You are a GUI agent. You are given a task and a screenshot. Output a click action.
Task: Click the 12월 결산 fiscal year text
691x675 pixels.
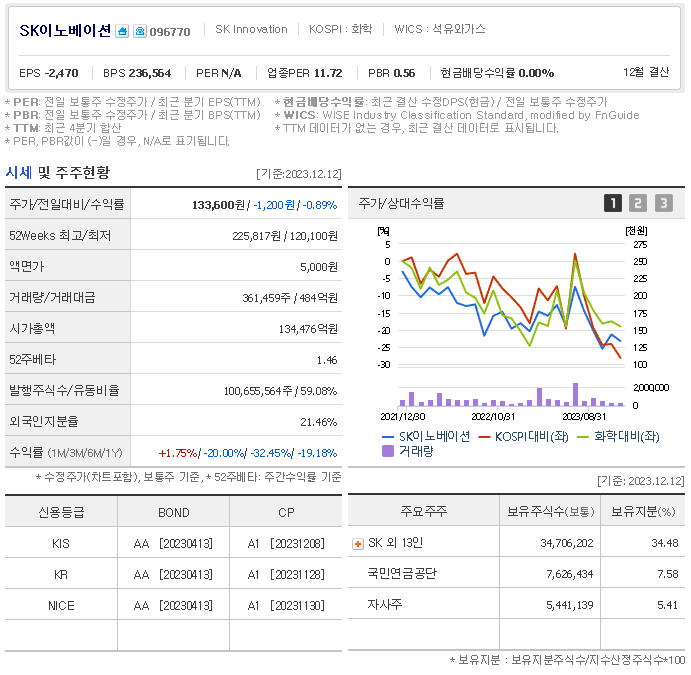pyautogui.click(x=646, y=72)
